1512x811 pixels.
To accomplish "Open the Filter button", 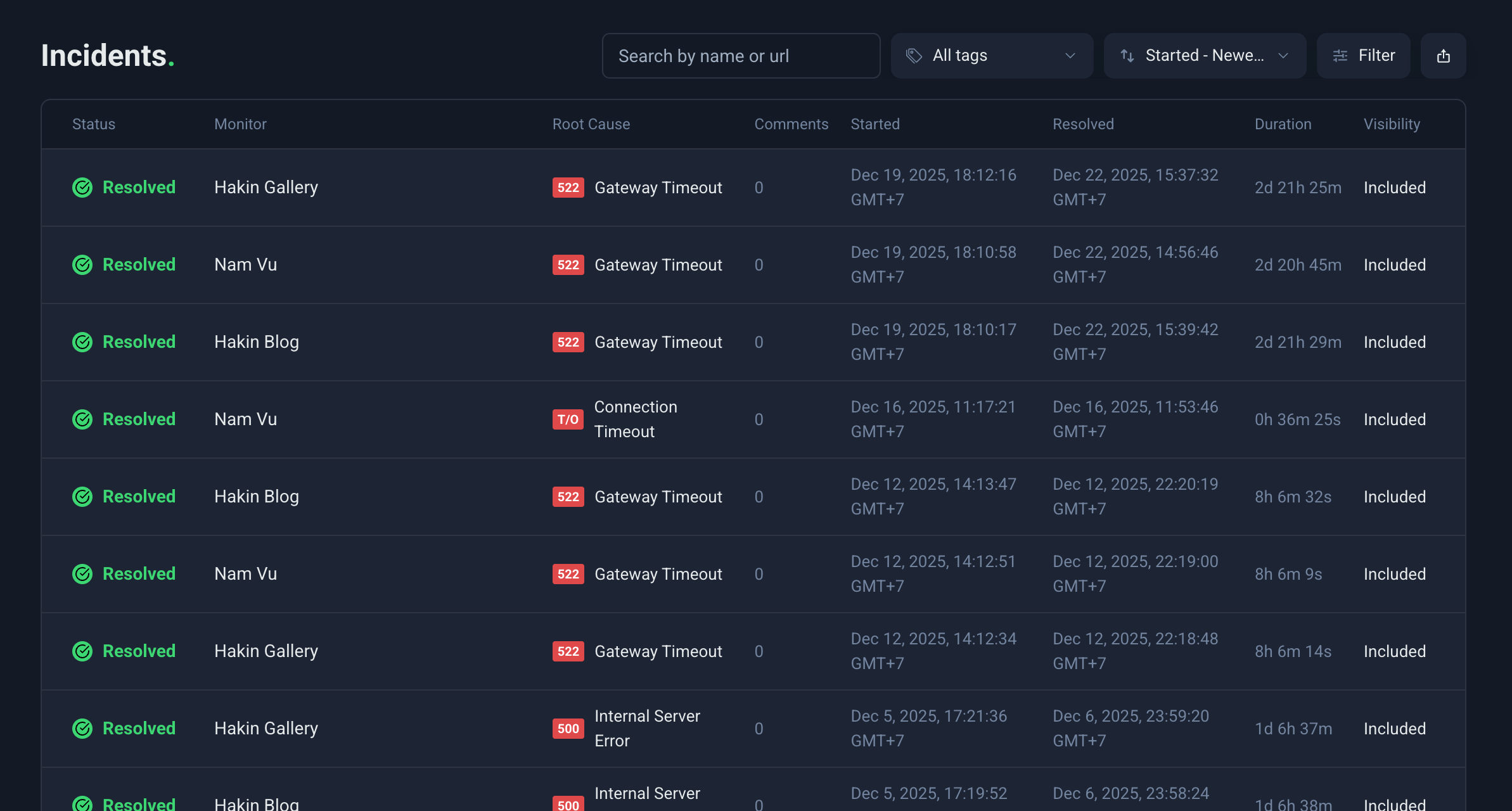I will click(x=1363, y=56).
